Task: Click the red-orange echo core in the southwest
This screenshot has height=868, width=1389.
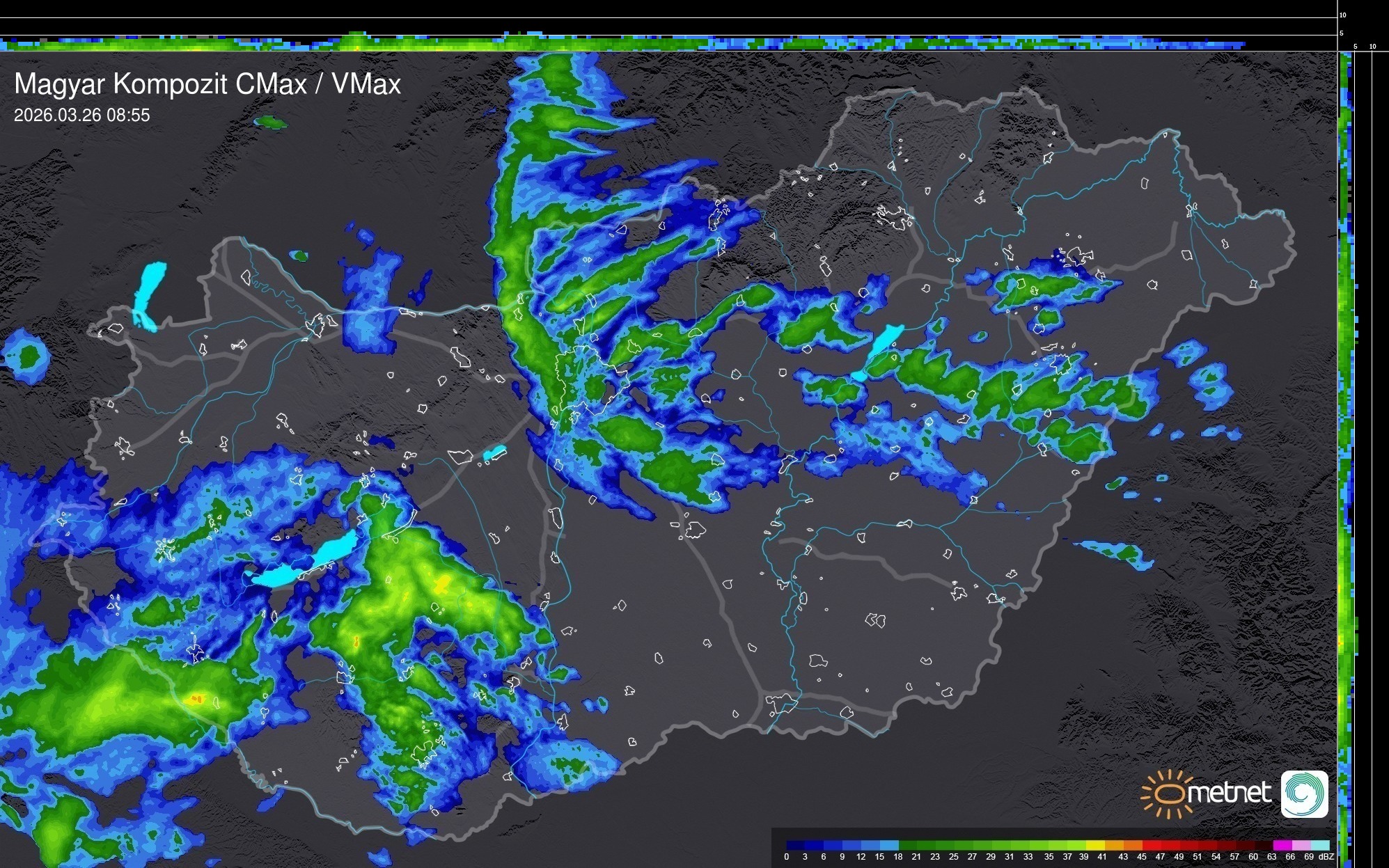Action: click(197, 697)
